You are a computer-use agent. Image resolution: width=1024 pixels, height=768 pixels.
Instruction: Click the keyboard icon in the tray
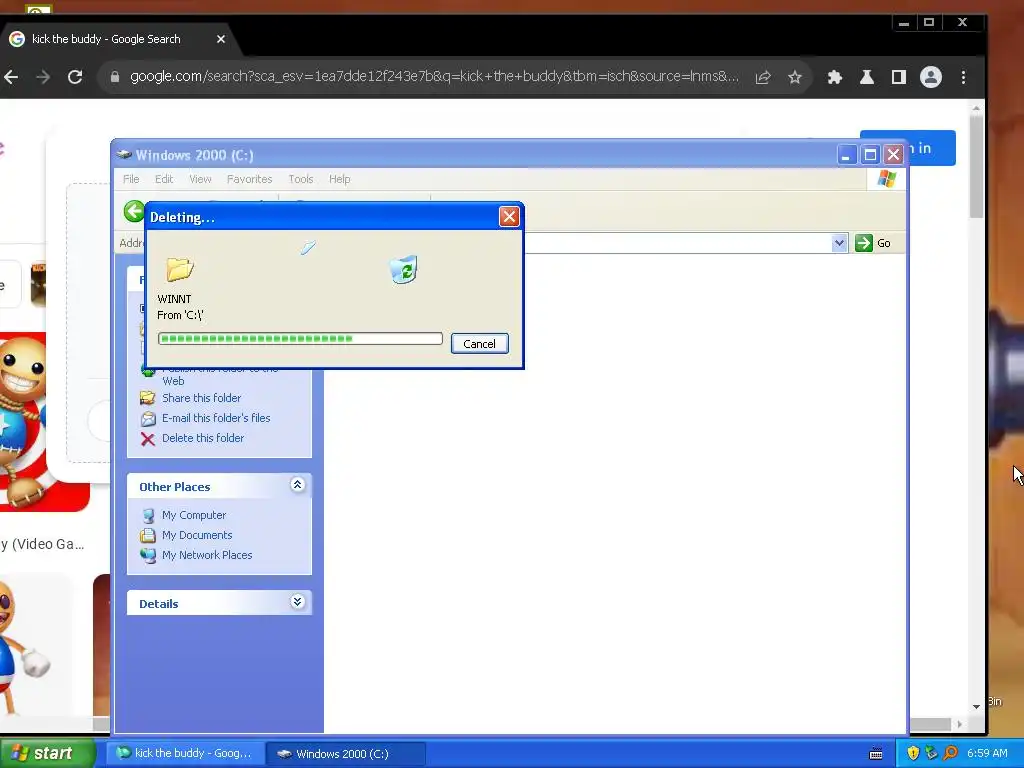point(876,754)
